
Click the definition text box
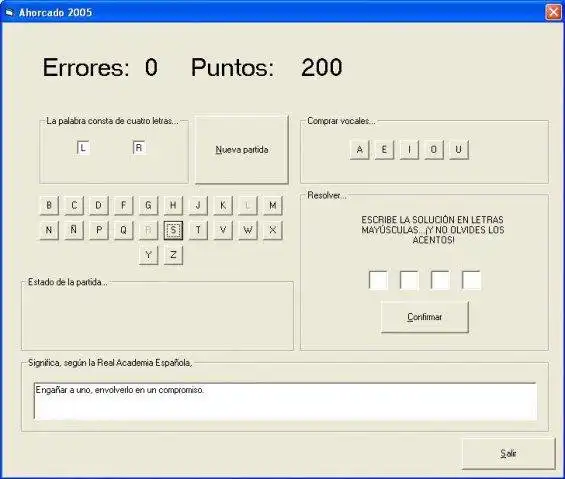285,401
